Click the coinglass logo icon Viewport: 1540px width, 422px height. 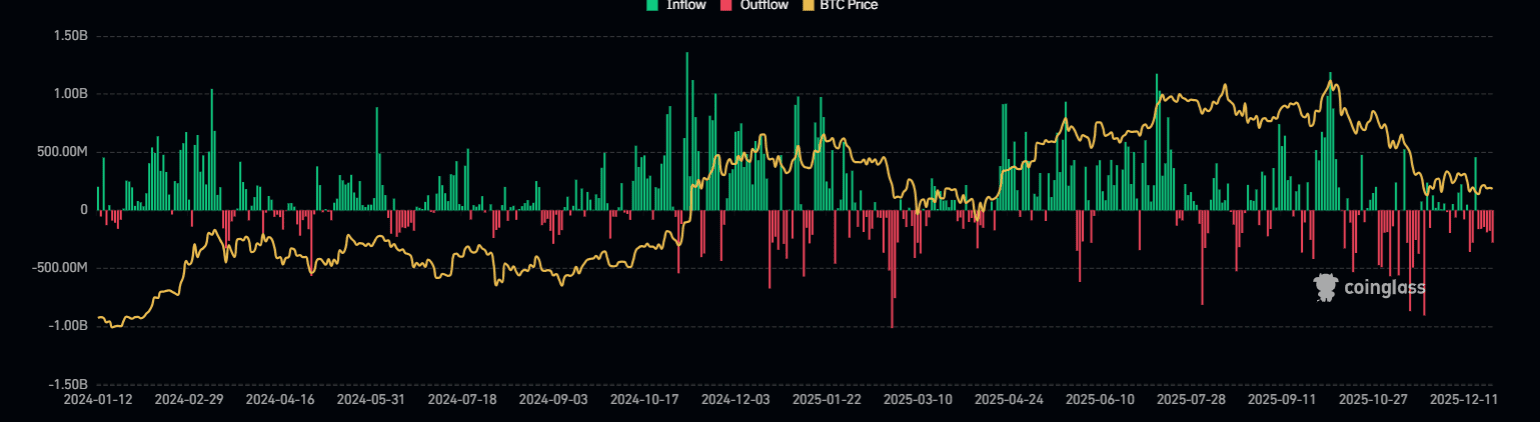1326,288
